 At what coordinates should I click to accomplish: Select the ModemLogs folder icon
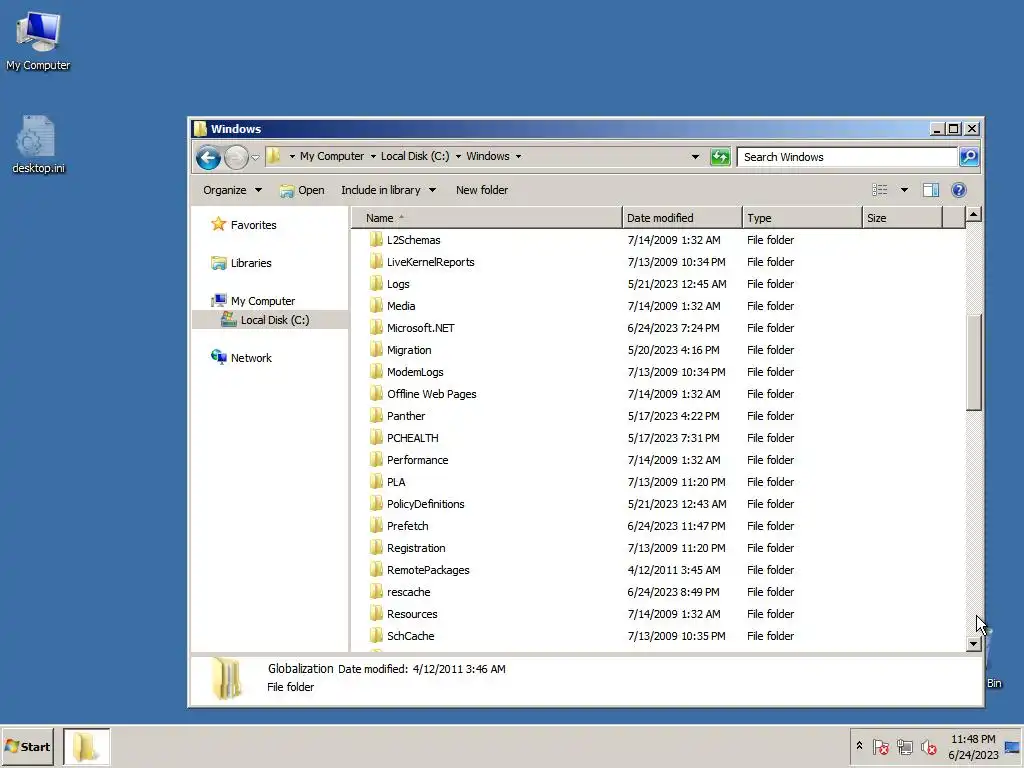(376, 372)
